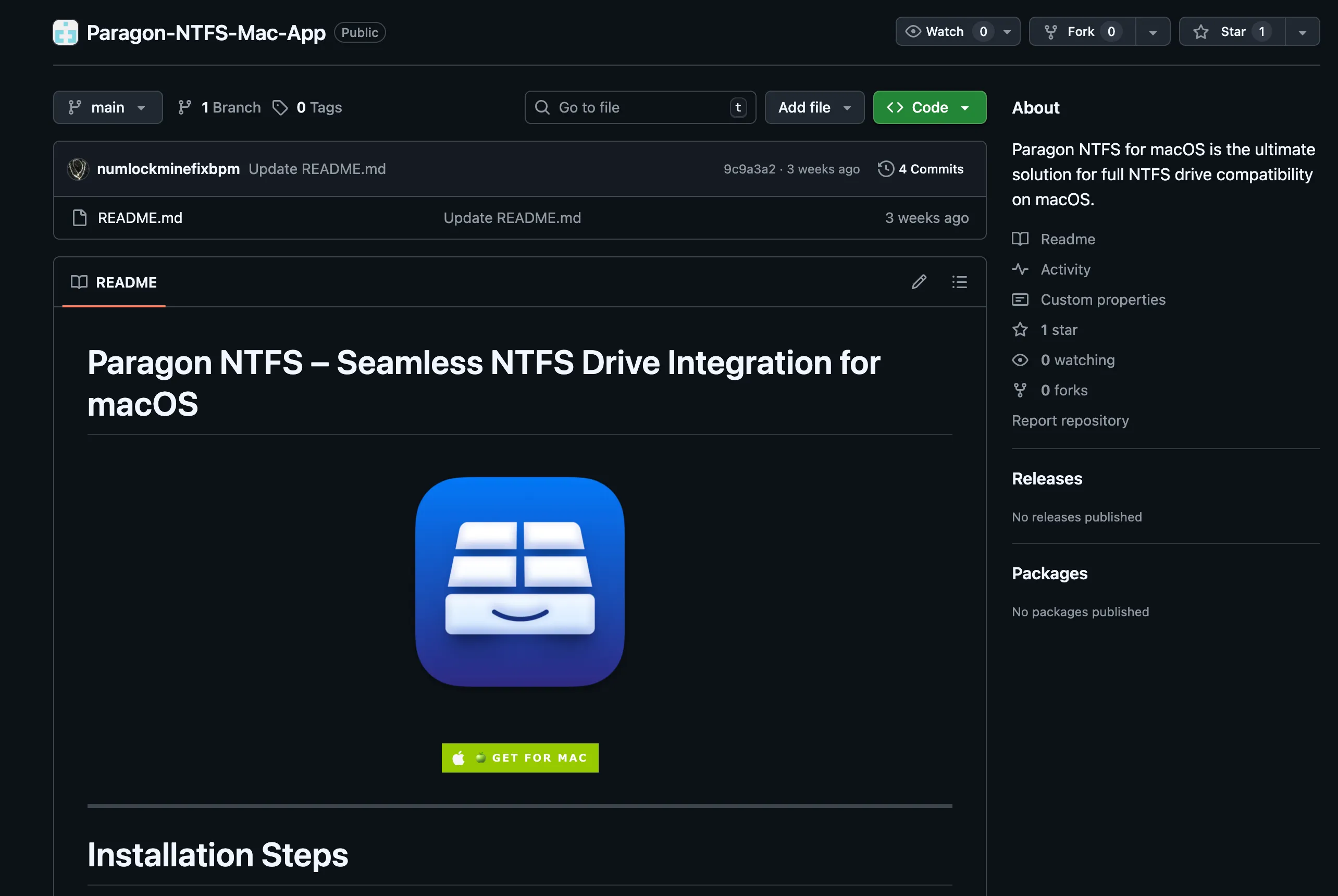
Task: Open the README outline list icon
Action: coord(959,282)
